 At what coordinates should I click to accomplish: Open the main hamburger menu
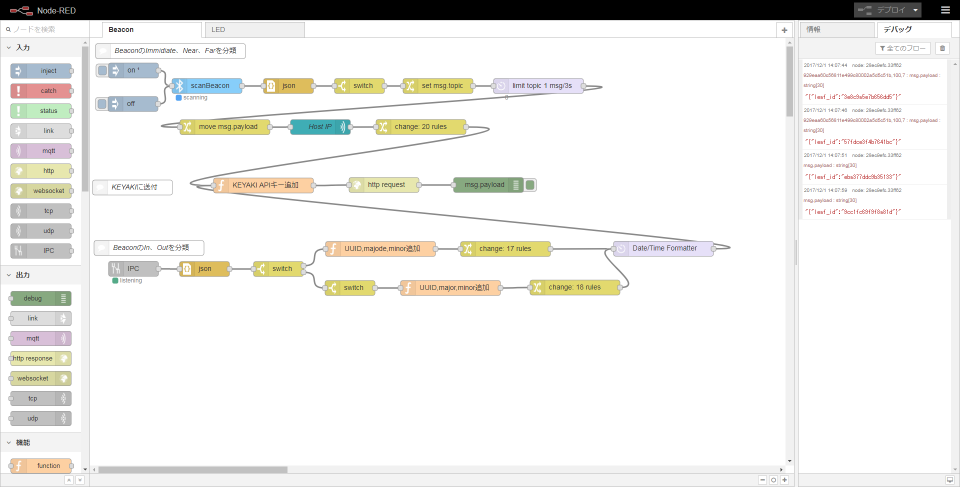pos(945,10)
